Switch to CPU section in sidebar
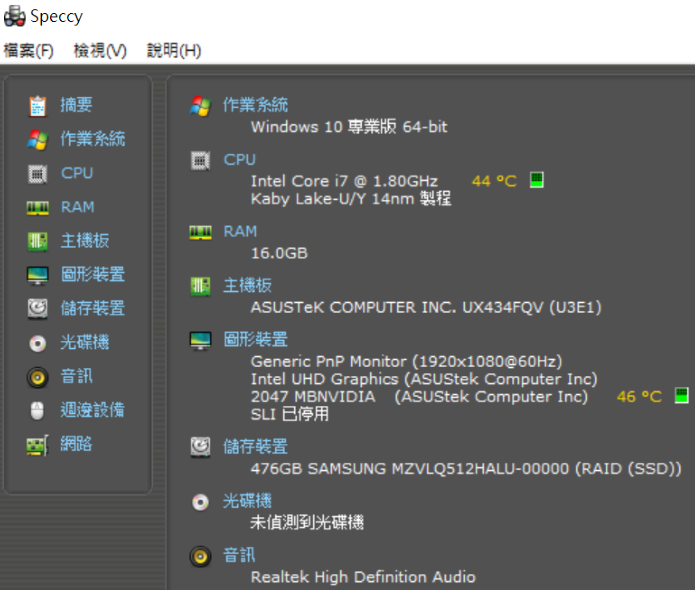This screenshot has width=695, height=590. tap(77, 173)
